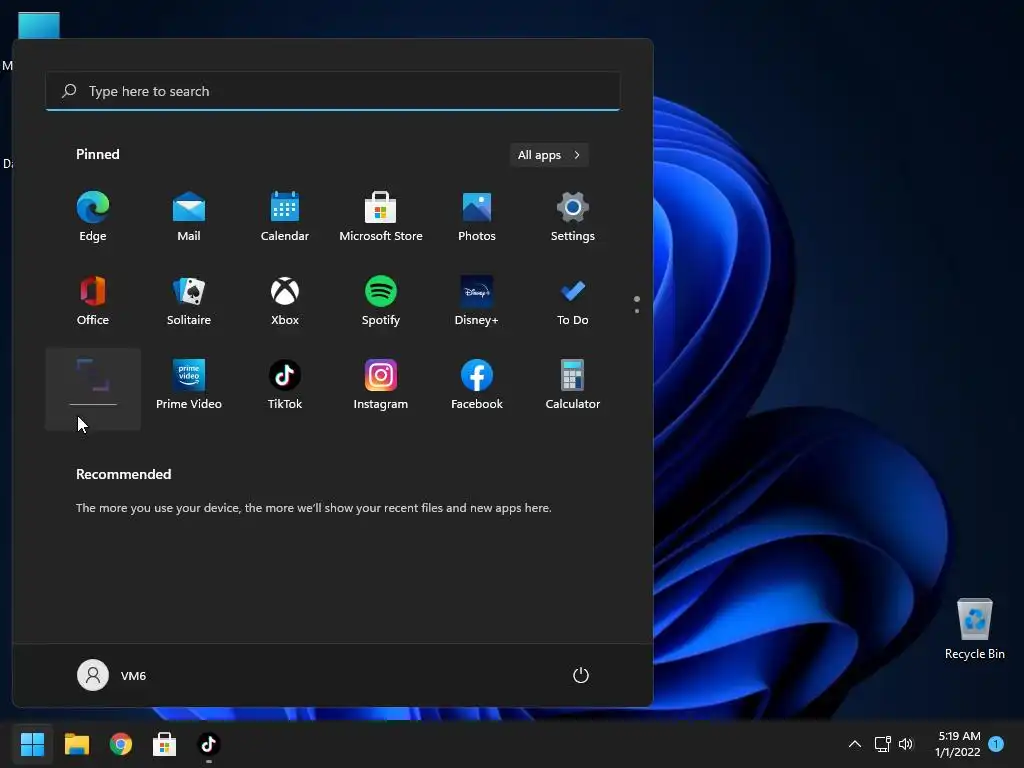Launch the Photos app

click(477, 216)
